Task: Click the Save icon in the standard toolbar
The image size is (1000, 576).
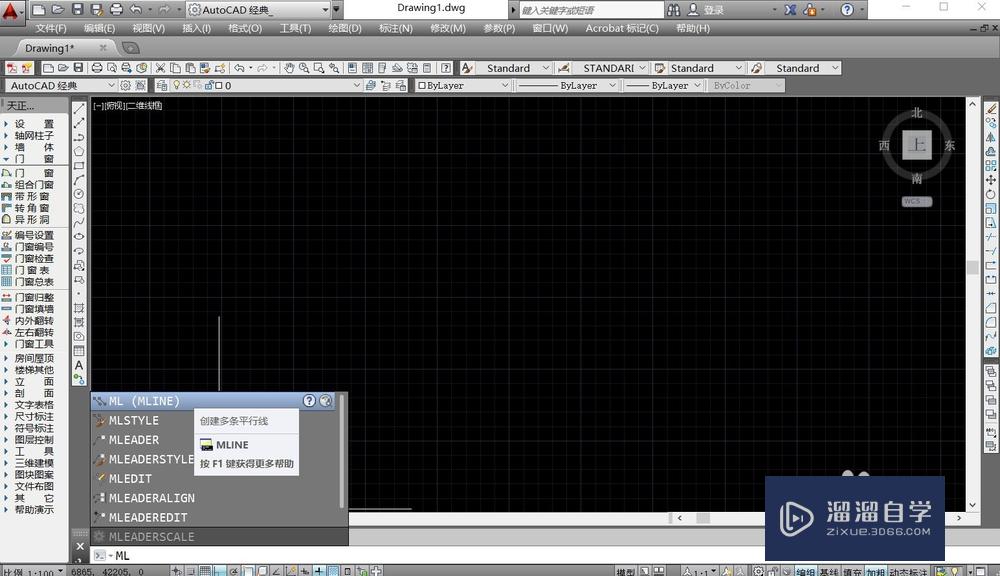Action: (x=78, y=68)
